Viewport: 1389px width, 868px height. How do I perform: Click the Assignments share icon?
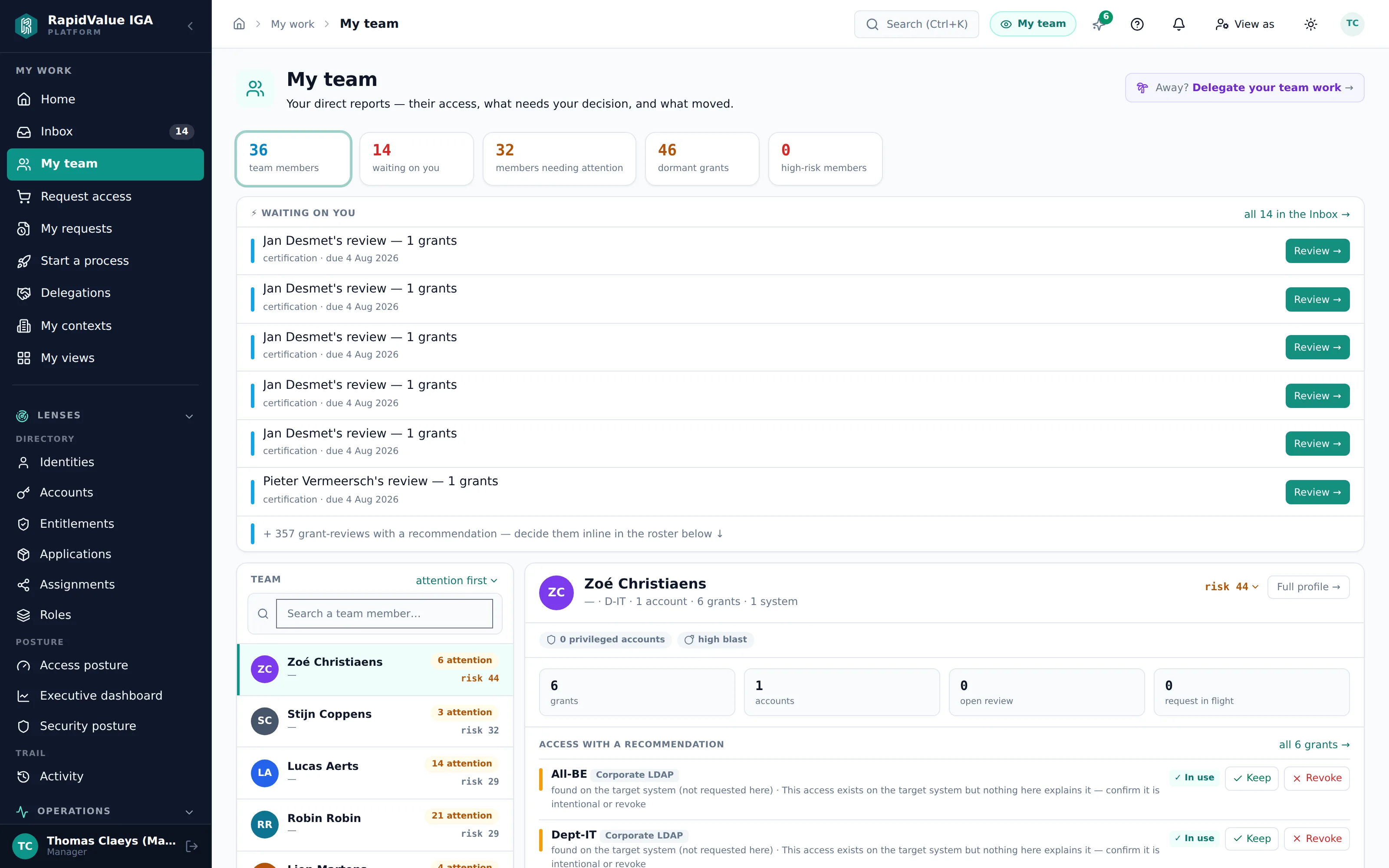[23, 585]
